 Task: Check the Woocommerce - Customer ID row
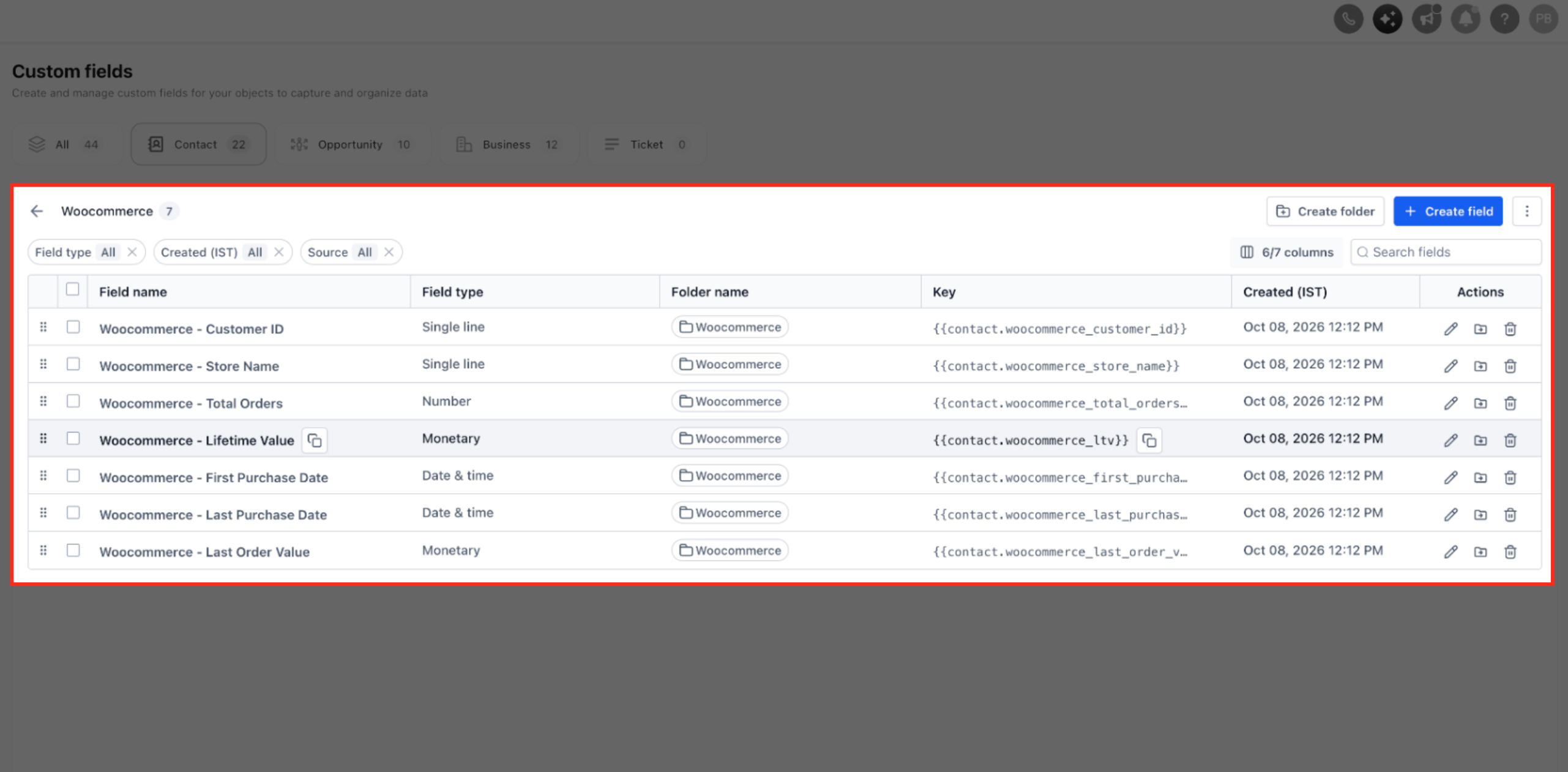[73, 327]
